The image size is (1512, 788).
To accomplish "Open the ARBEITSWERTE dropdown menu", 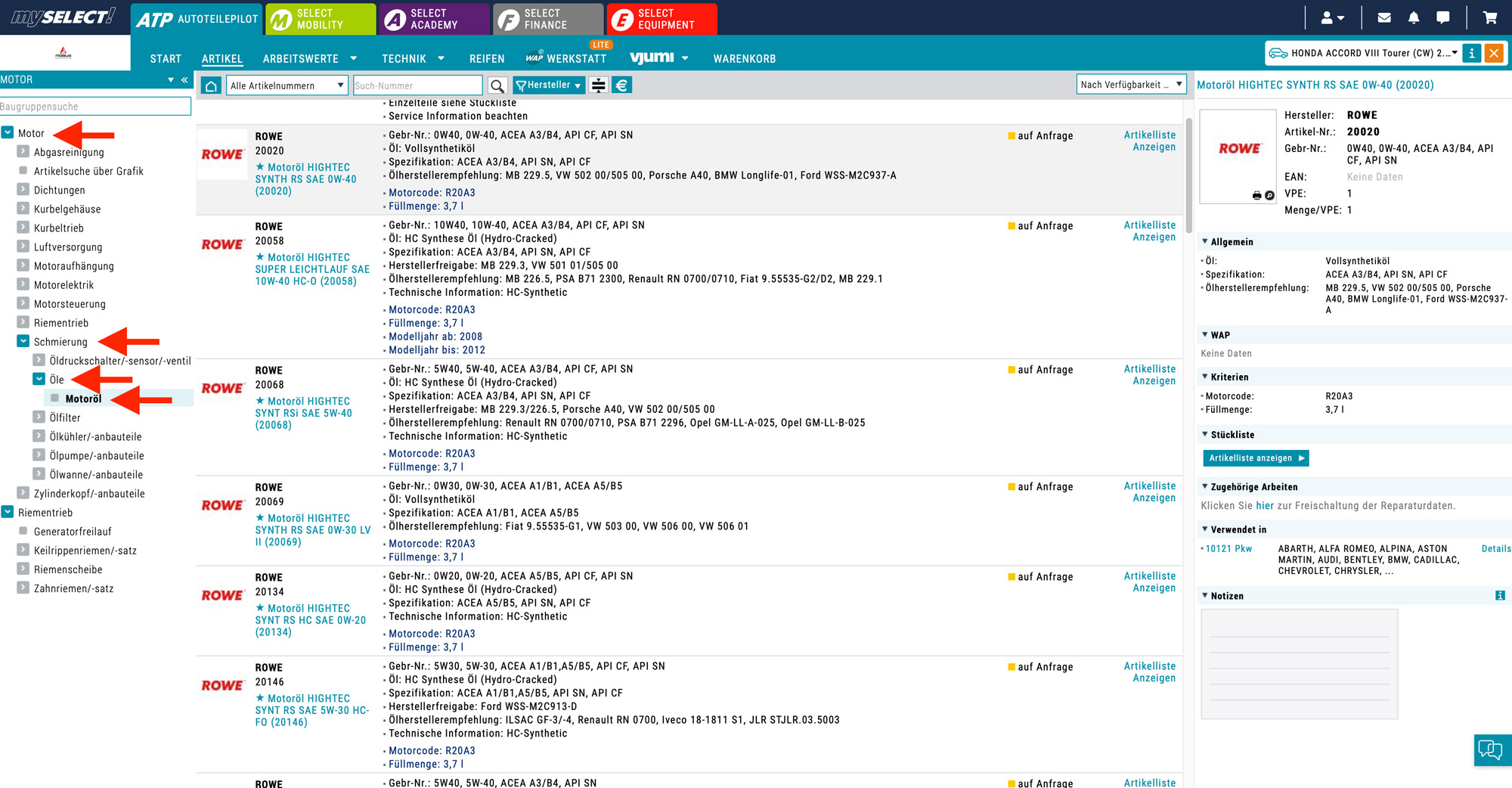I will 310,58.
